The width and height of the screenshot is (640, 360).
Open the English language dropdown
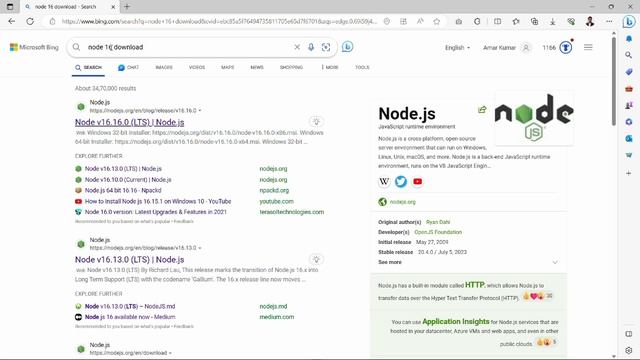pos(457,48)
